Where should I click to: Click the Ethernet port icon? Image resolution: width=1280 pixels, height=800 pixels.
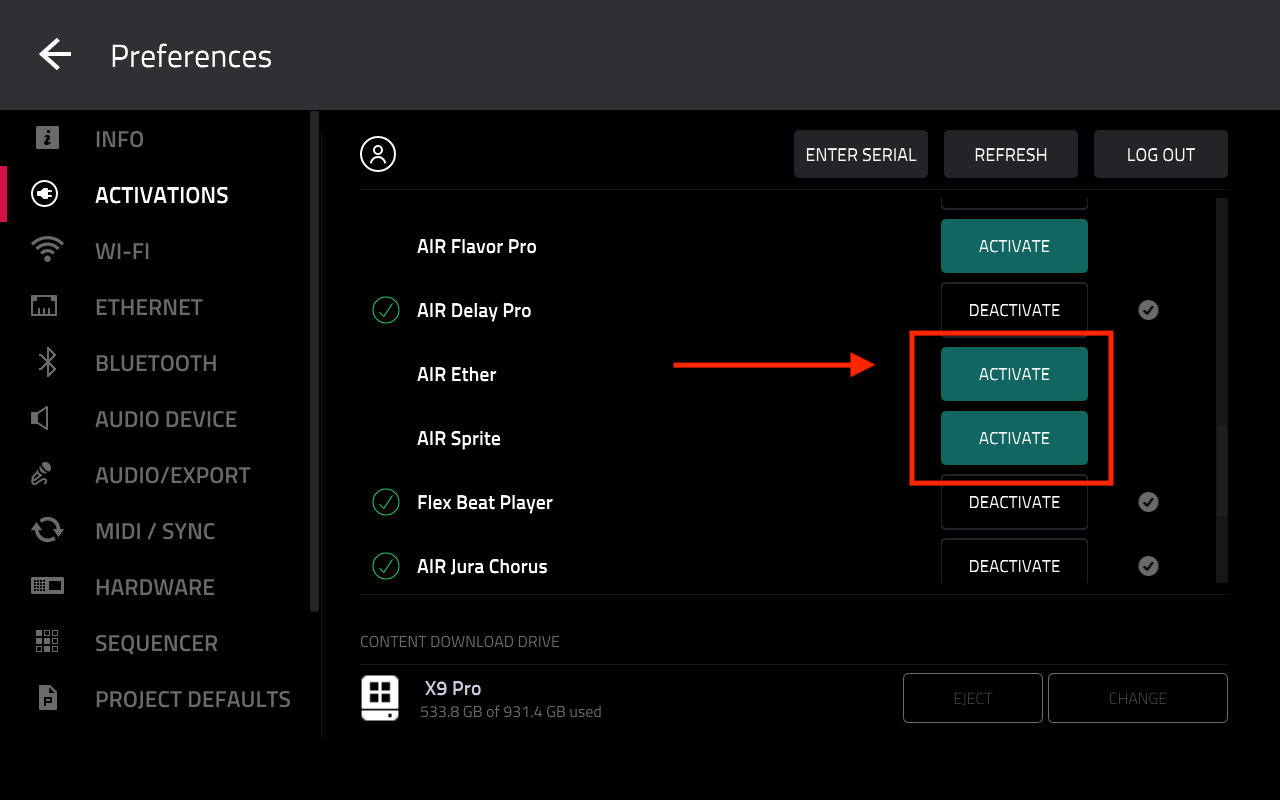pyautogui.click(x=45, y=306)
